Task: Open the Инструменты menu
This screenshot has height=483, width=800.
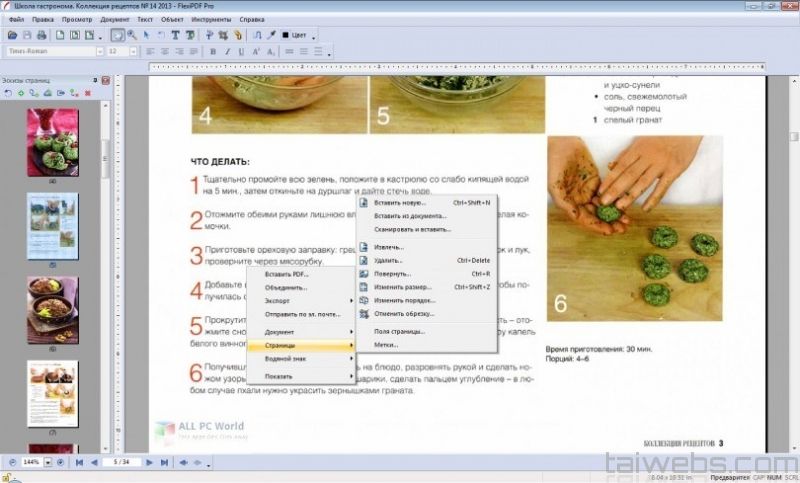Action: pyautogui.click(x=214, y=19)
